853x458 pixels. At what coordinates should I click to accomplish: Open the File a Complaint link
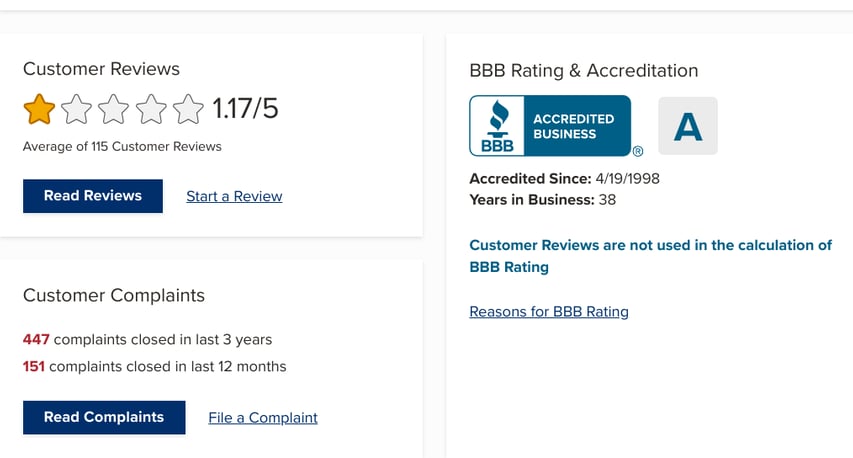[263, 418]
